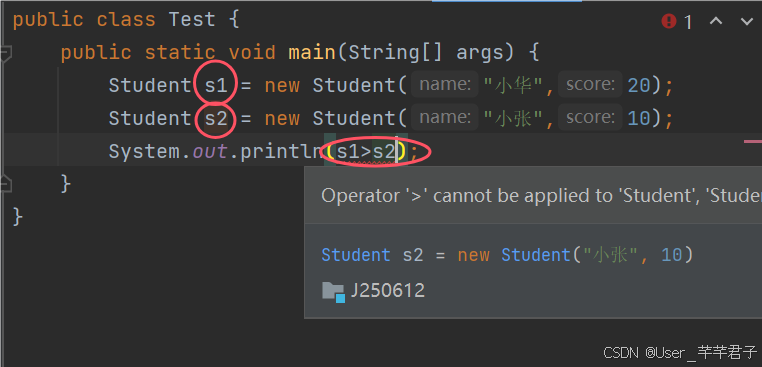This screenshot has width=762, height=367.
Task: Place caret on circled s1 variable declaration
Action: (216, 86)
